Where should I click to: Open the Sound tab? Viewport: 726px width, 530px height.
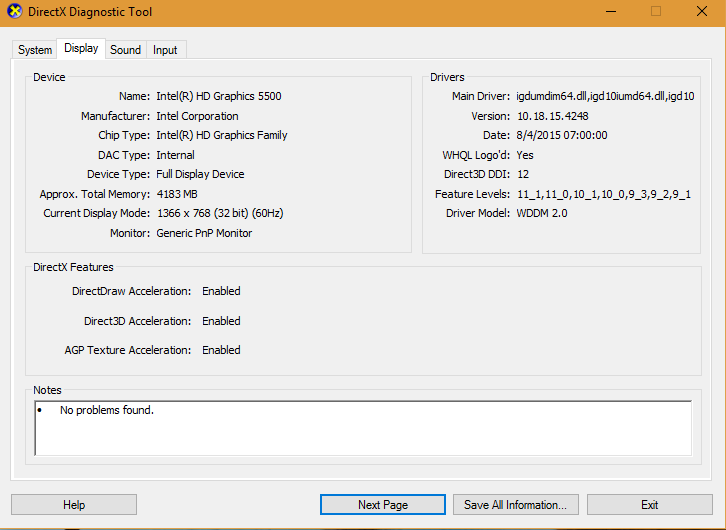point(125,50)
